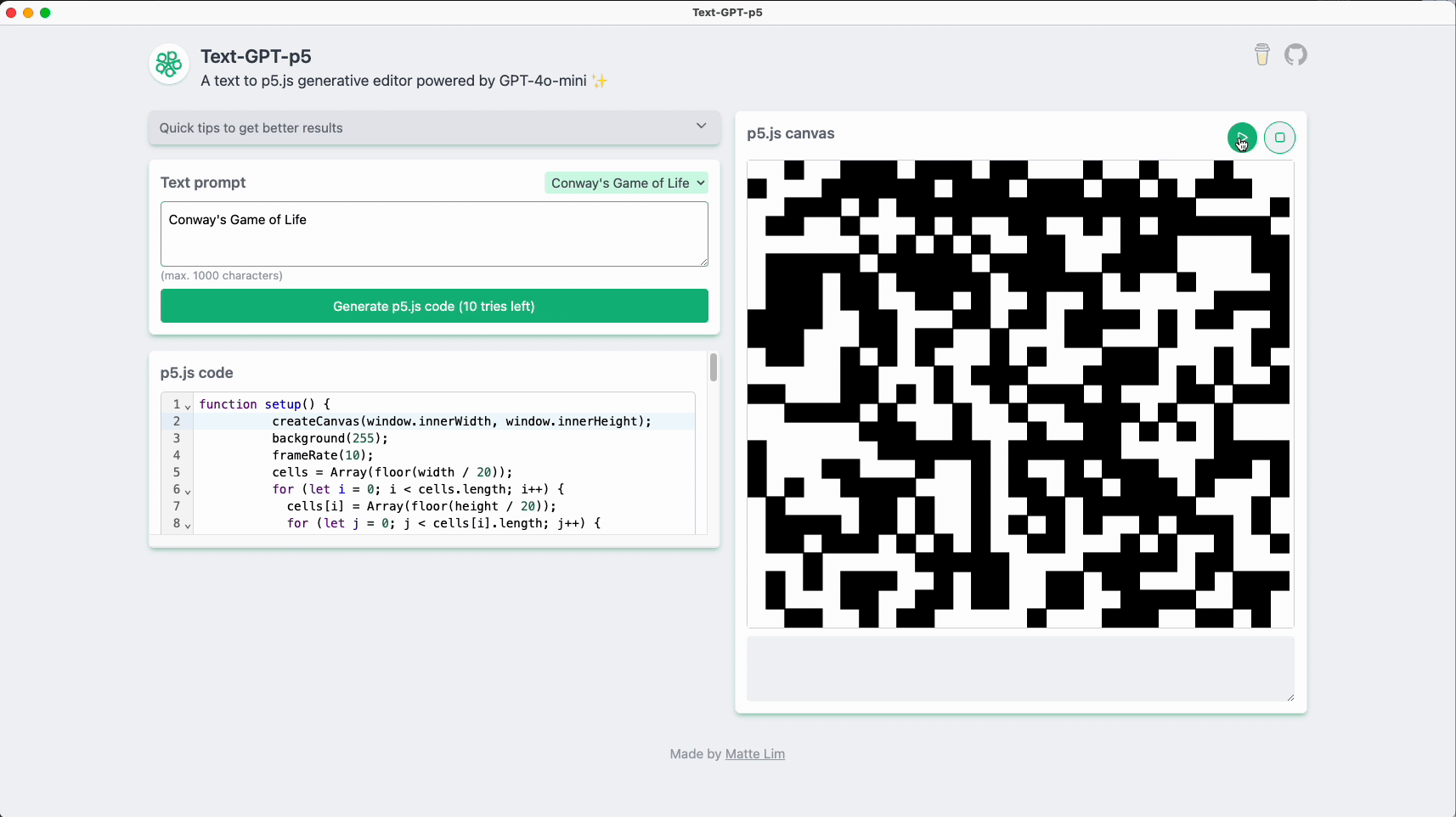Fold the code at line 1 arrow

point(188,406)
